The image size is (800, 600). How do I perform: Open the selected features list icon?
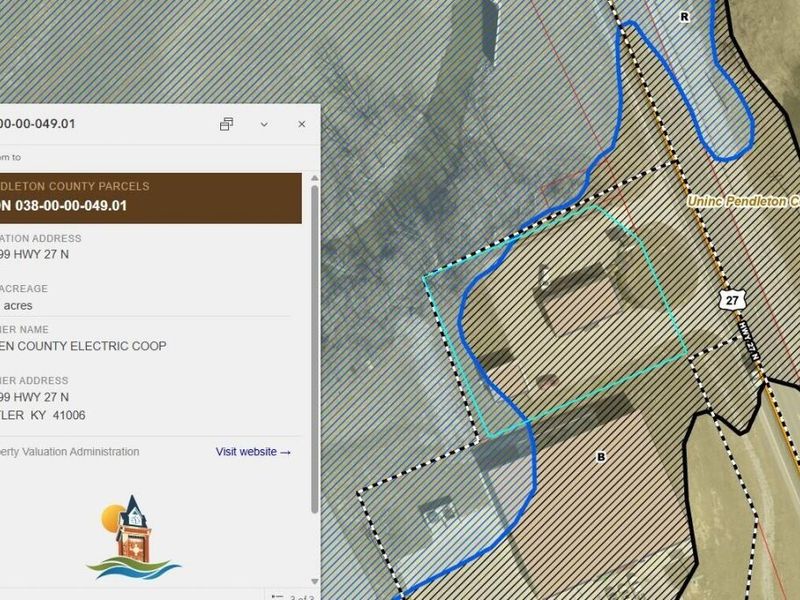(277, 596)
